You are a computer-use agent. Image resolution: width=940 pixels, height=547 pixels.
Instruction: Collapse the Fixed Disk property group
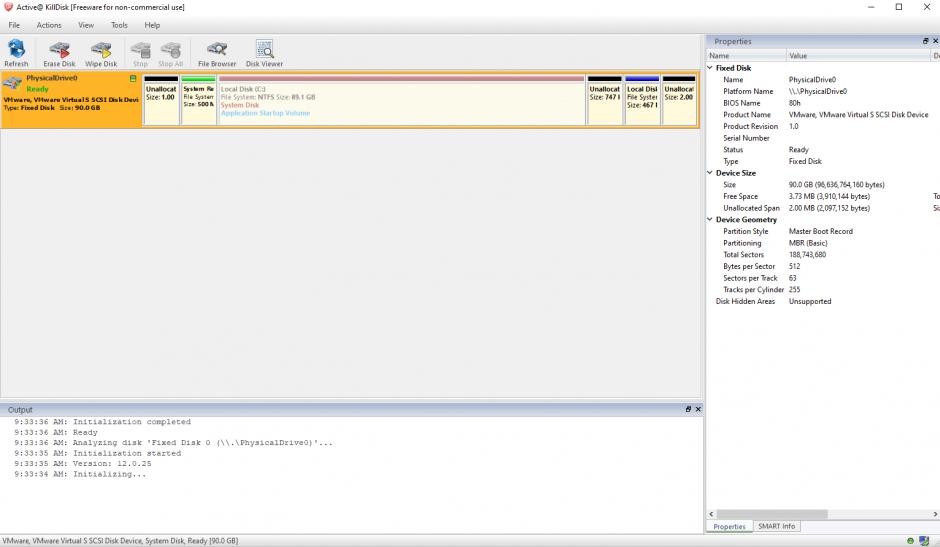[x=711, y=68]
